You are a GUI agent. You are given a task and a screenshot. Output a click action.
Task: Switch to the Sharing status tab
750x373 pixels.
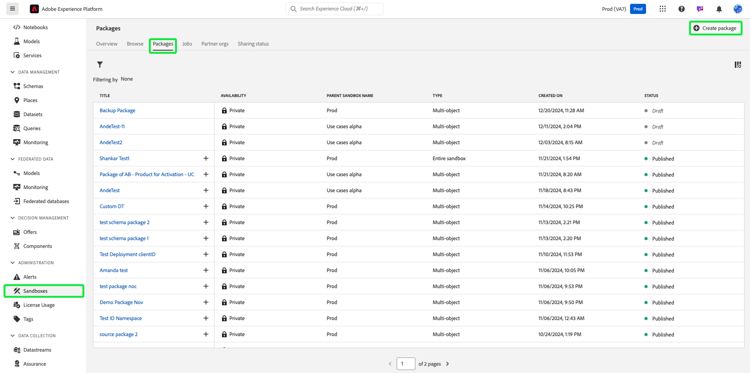tap(253, 44)
